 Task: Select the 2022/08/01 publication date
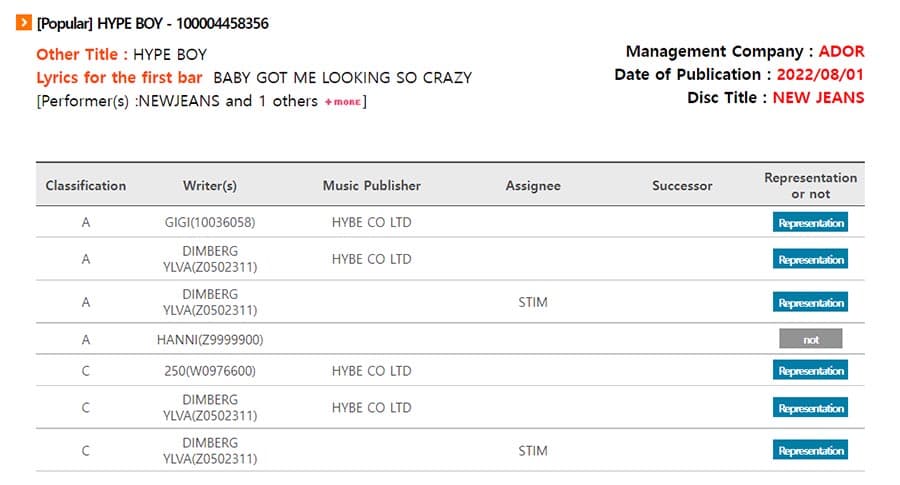820,75
